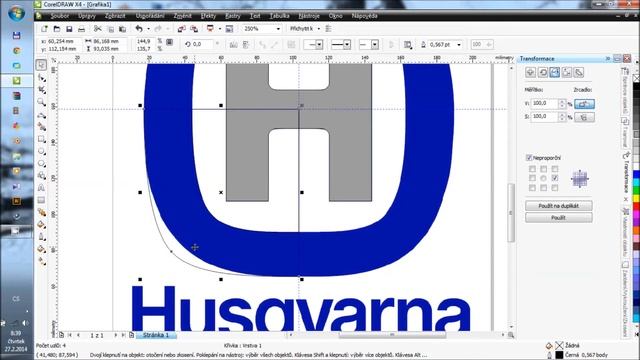Create a new document
The image size is (640, 360).
(x=44, y=29)
